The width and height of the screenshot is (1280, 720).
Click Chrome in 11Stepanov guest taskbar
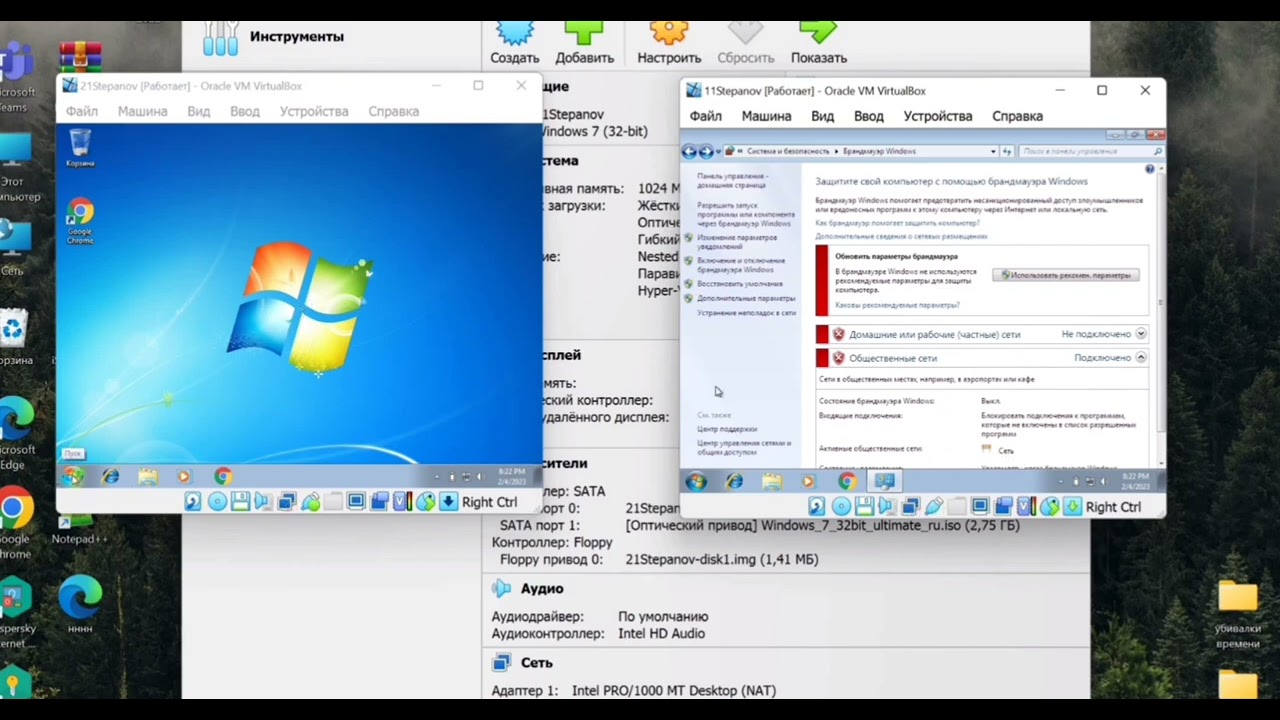pos(846,482)
